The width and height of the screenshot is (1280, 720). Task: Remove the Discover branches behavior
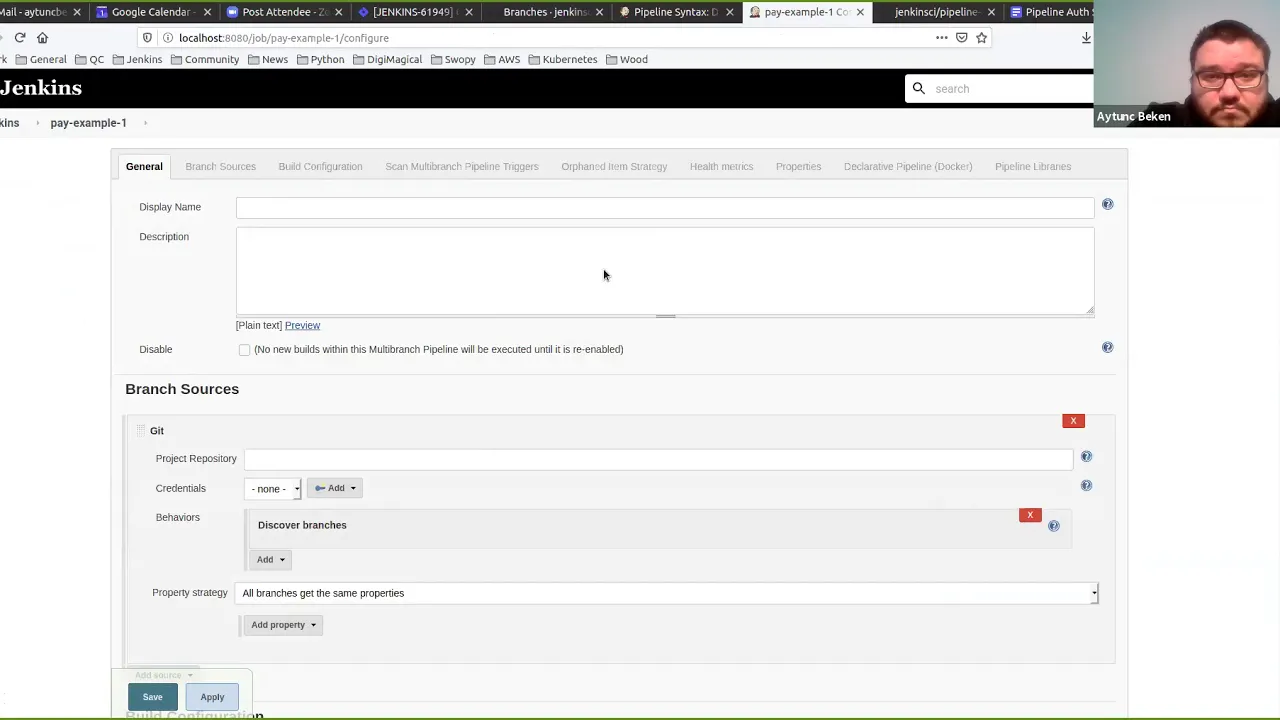click(1030, 515)
